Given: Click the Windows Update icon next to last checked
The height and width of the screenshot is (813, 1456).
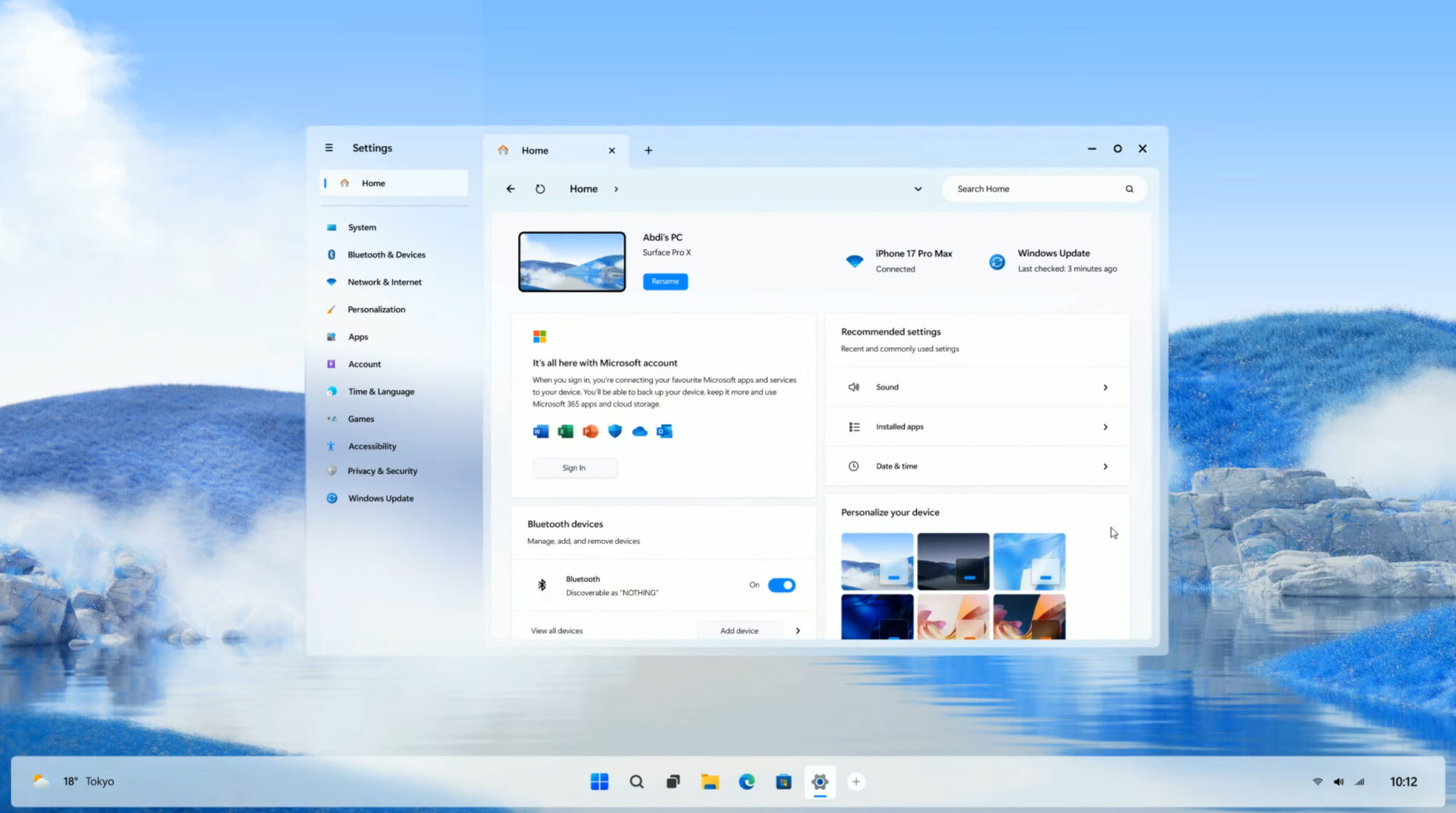Looking at the screenshot, I should 996,261.
